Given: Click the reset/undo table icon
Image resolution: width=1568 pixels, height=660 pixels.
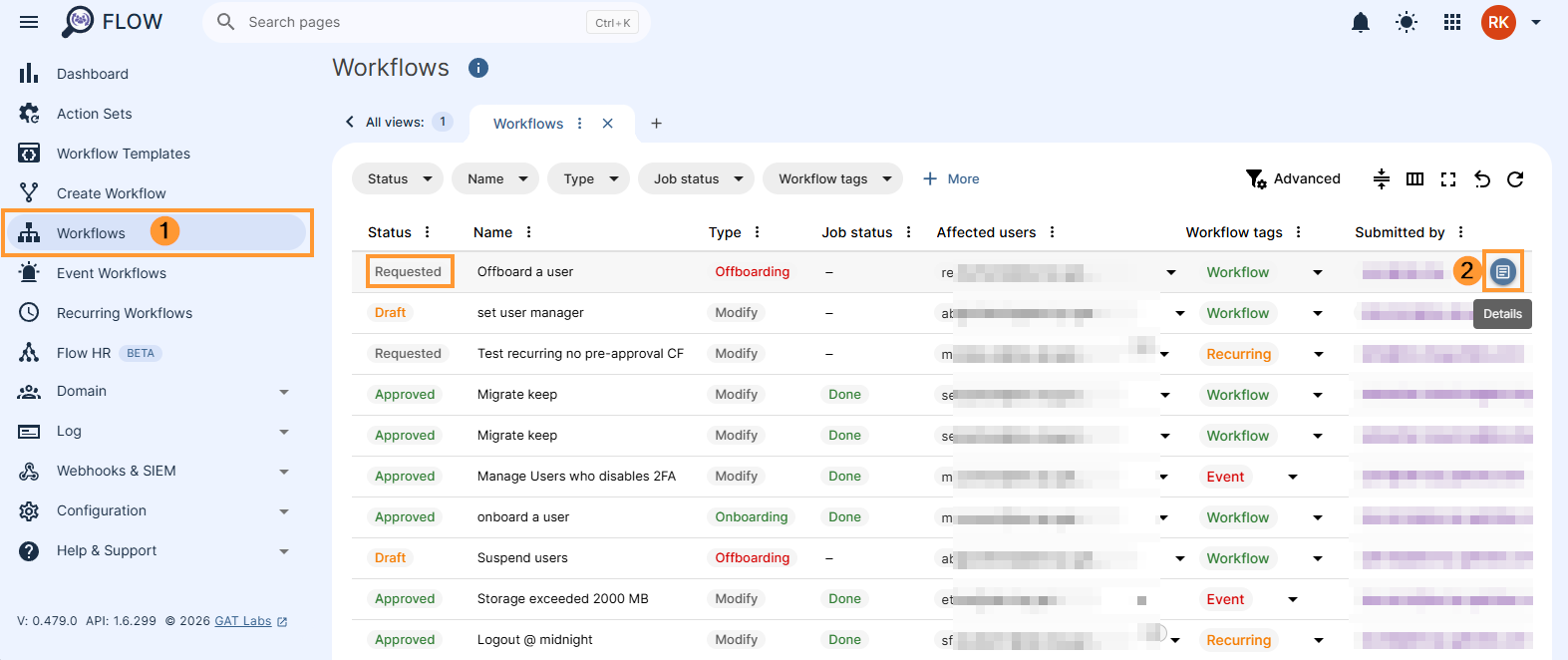Looking at the screenshot, I should pos(1482,179).
